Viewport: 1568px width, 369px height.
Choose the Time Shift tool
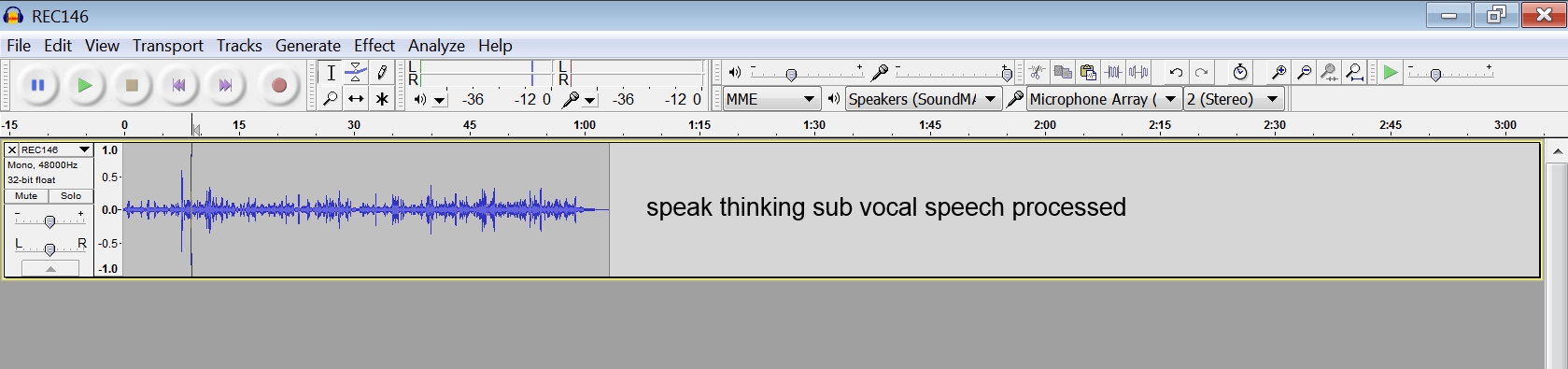(356, 98)
